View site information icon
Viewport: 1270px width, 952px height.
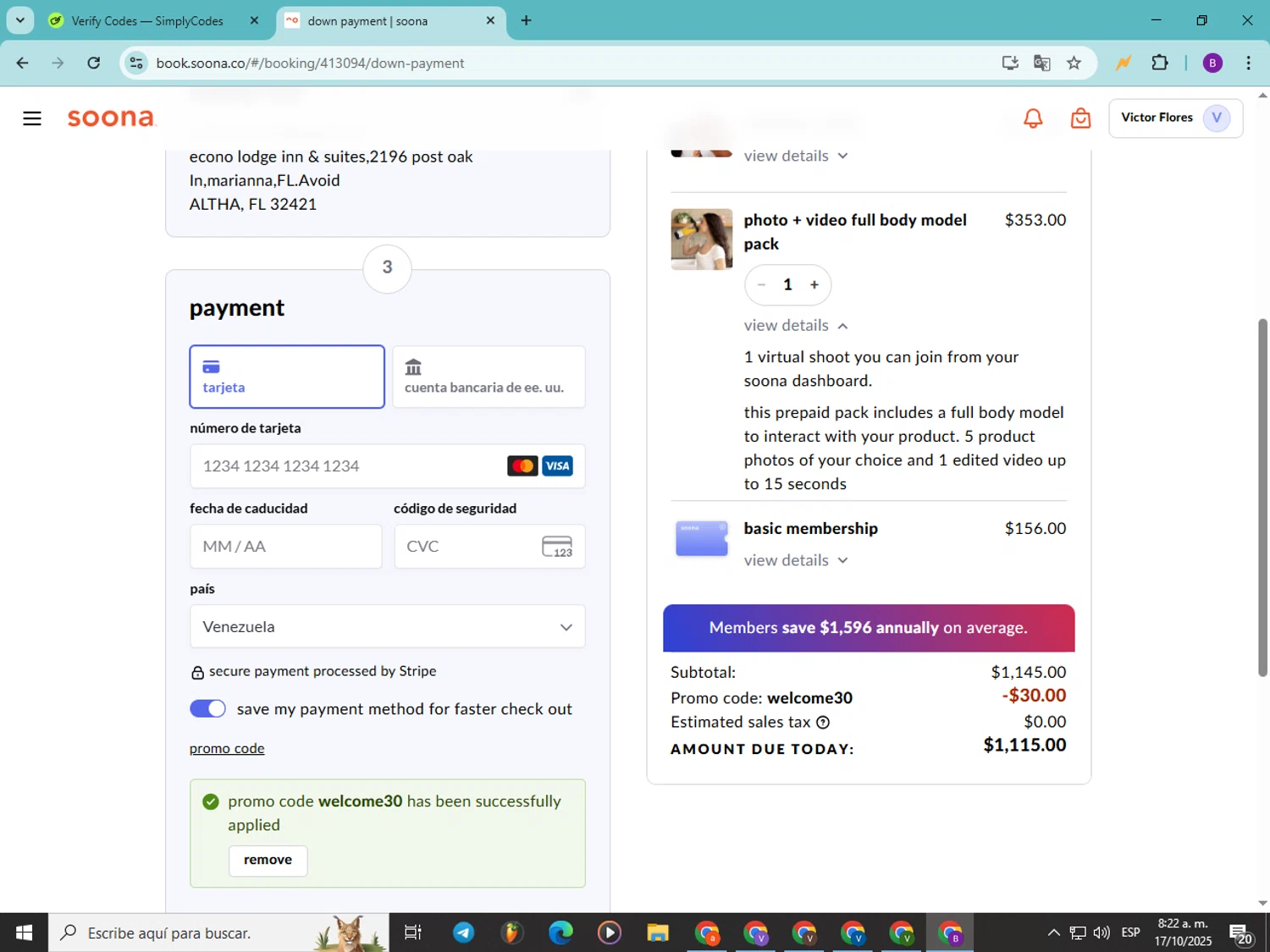(x=136, y=63)
